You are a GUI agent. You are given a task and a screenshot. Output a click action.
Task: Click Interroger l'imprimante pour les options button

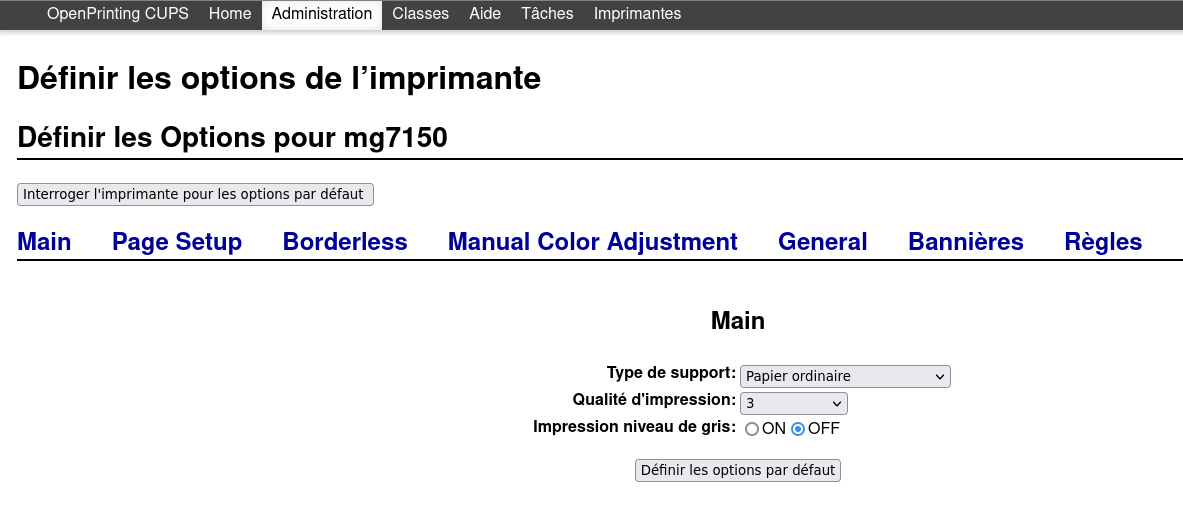[x=195, y=194]
